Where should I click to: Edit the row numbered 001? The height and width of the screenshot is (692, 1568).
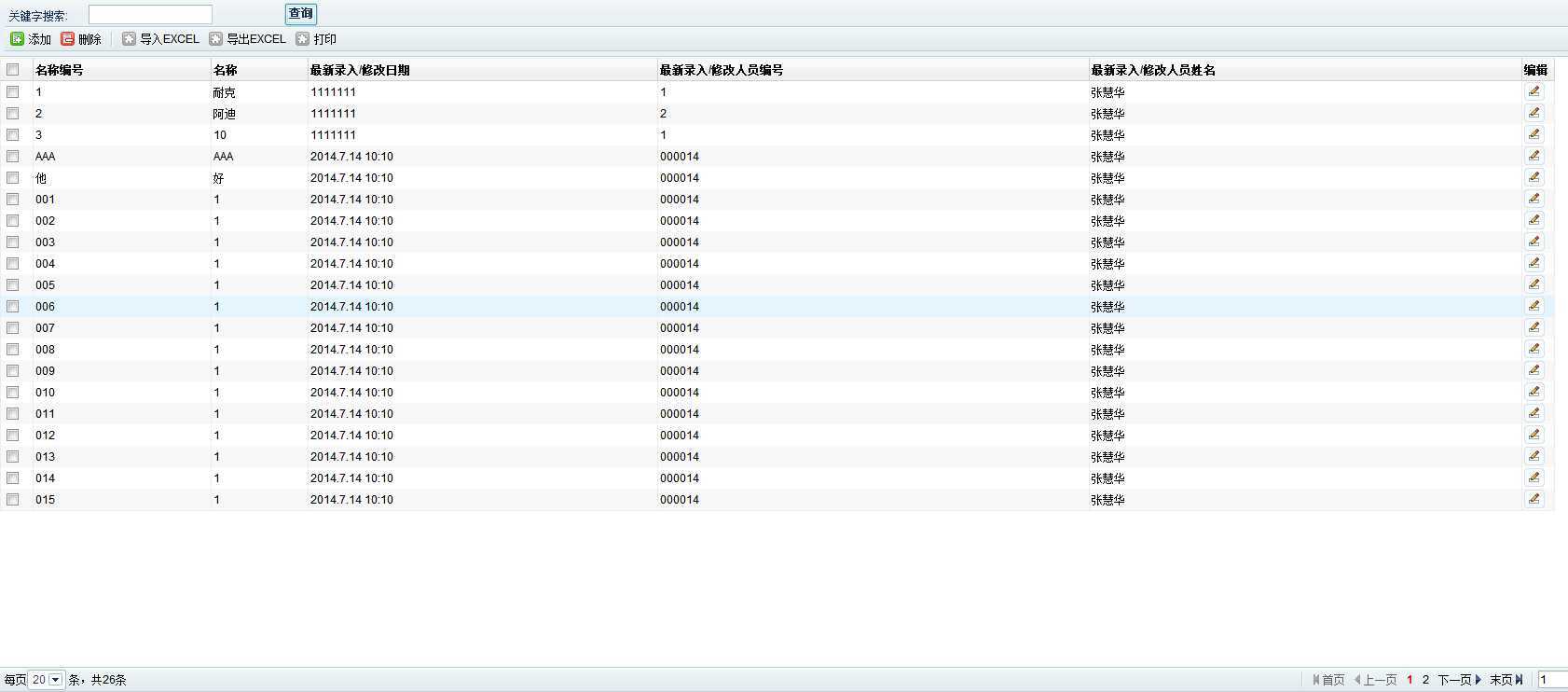point(1534,199)
